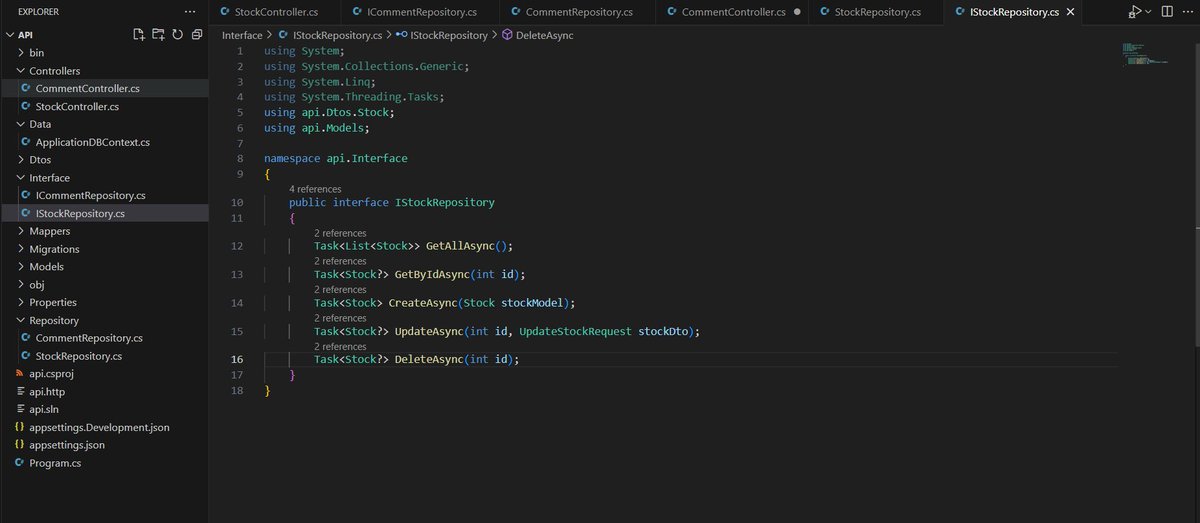
Task: Click the 'namespace api.Interface' code line
Action: [x=336, y=158]
